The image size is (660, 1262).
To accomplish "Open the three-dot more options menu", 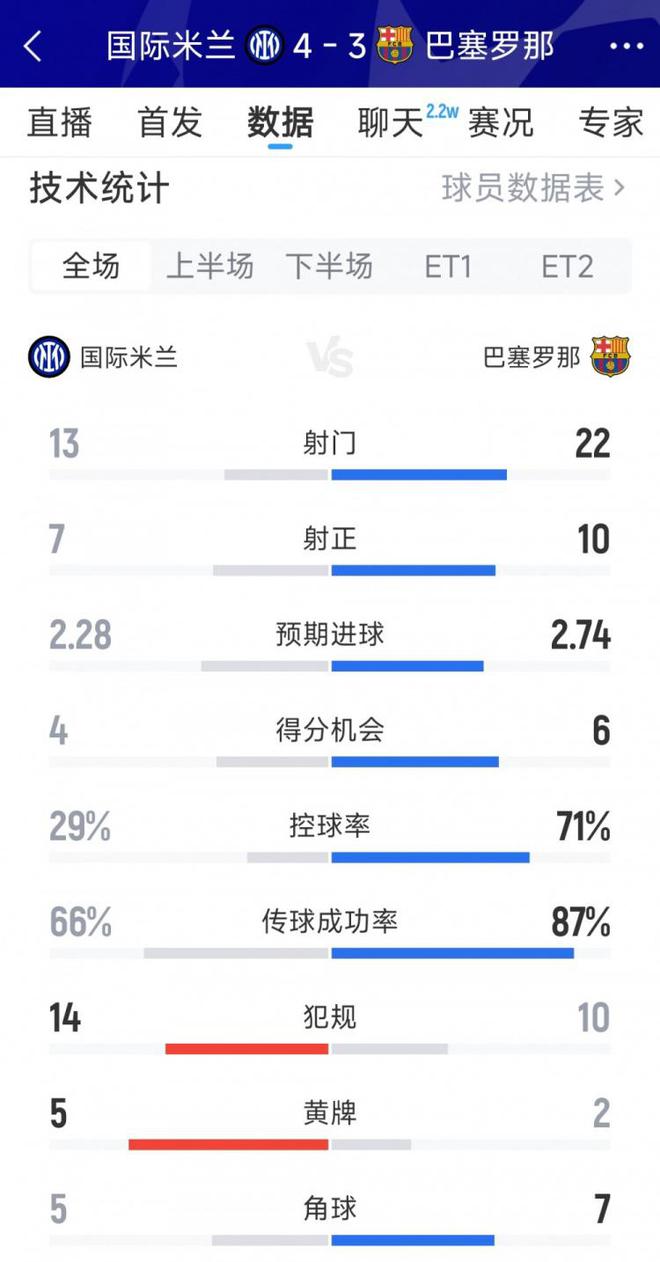I will coord(626,46).
